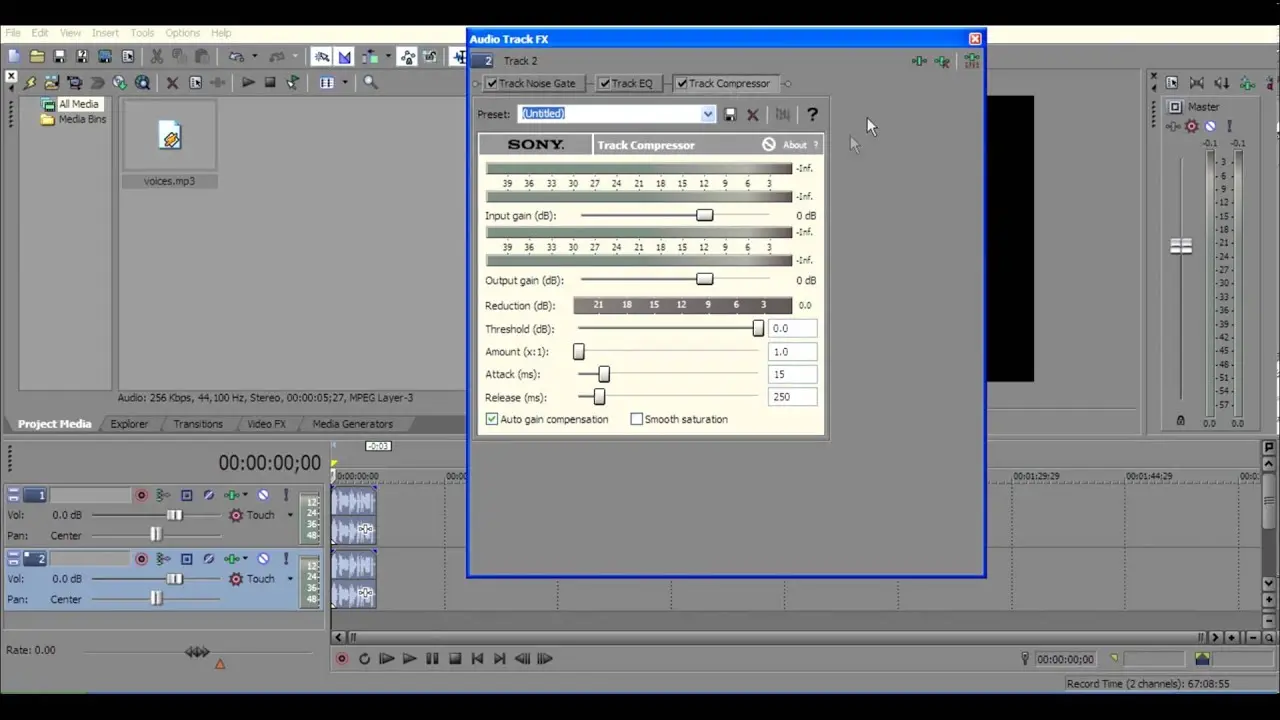
Task: Open the Undo history dropdown arrow
Action: pos(255,57)
